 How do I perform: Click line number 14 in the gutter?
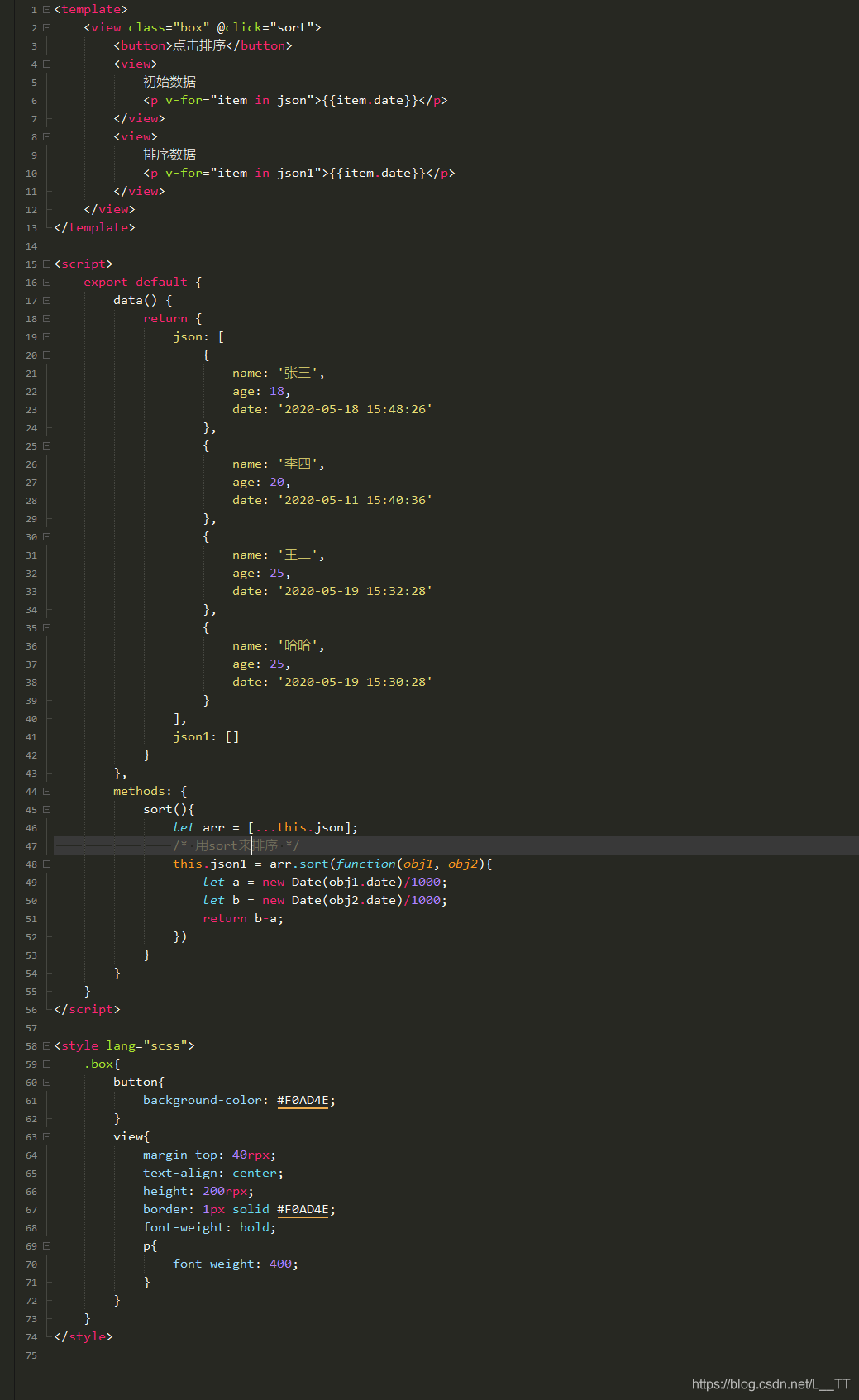click(31, 246)
